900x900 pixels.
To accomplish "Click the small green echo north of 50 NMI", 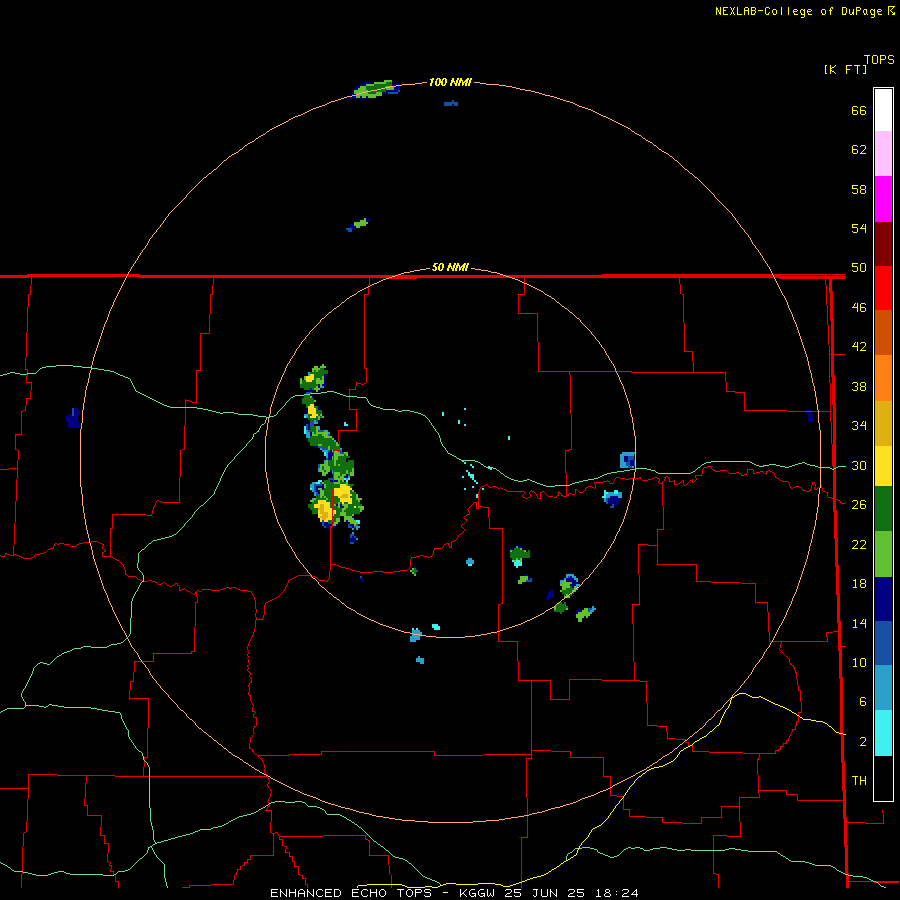I will 359,224.
